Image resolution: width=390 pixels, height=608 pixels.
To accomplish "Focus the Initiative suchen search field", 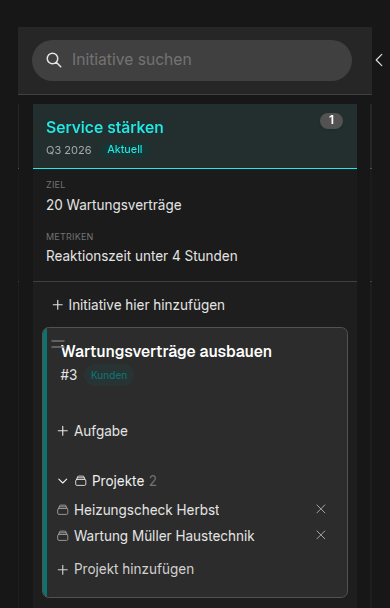I will coord(192,60).
